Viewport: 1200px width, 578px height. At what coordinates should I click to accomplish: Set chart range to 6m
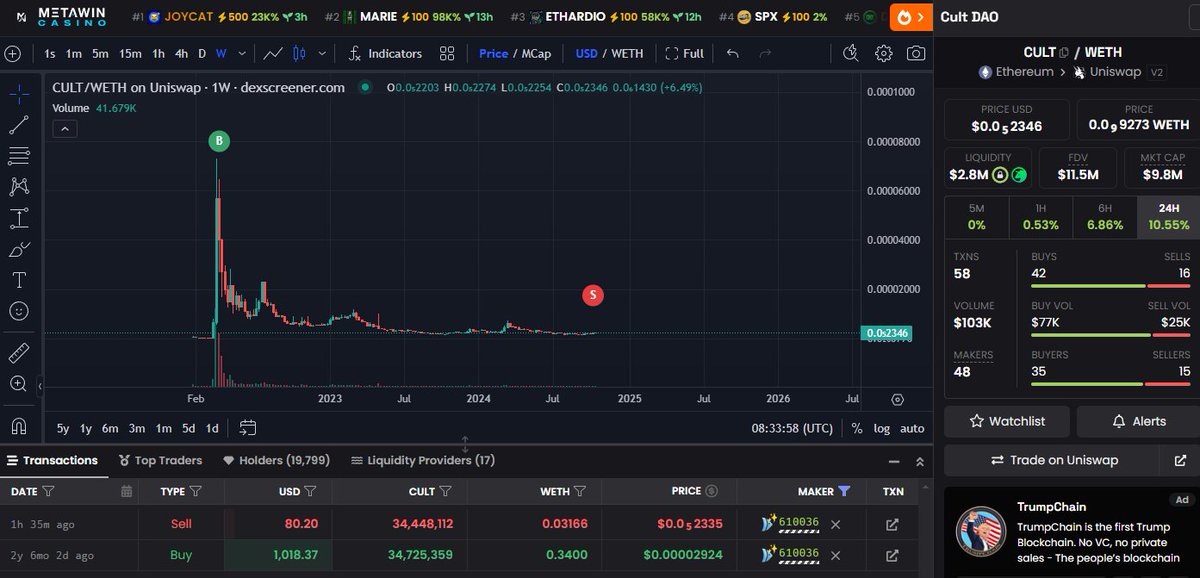coord(110,428)
